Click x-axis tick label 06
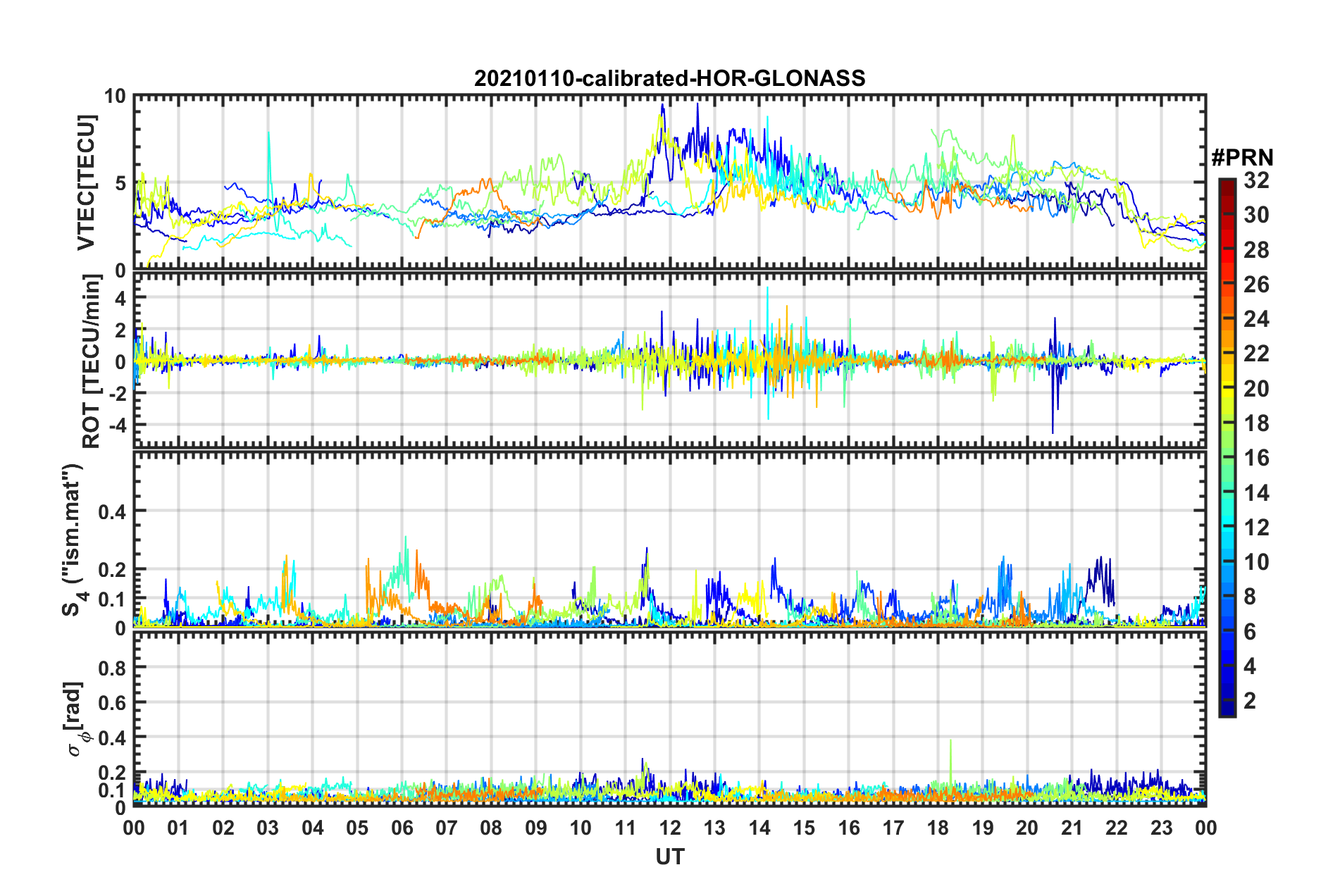 [402, 828]
